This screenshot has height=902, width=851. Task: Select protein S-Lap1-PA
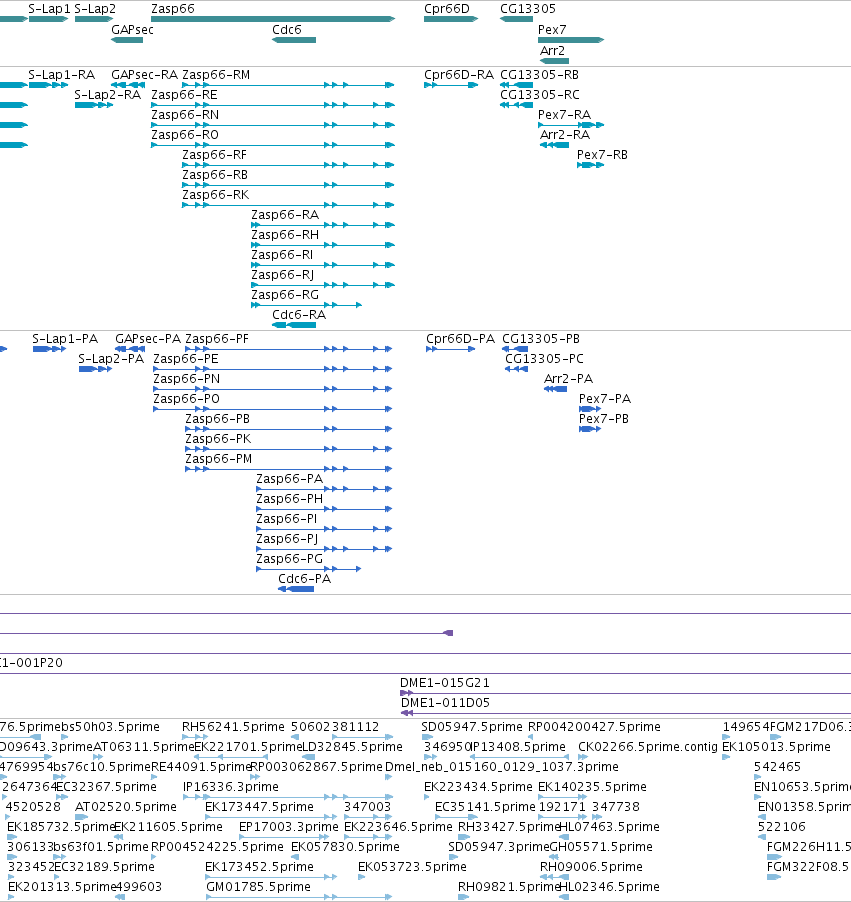point(64,339)
